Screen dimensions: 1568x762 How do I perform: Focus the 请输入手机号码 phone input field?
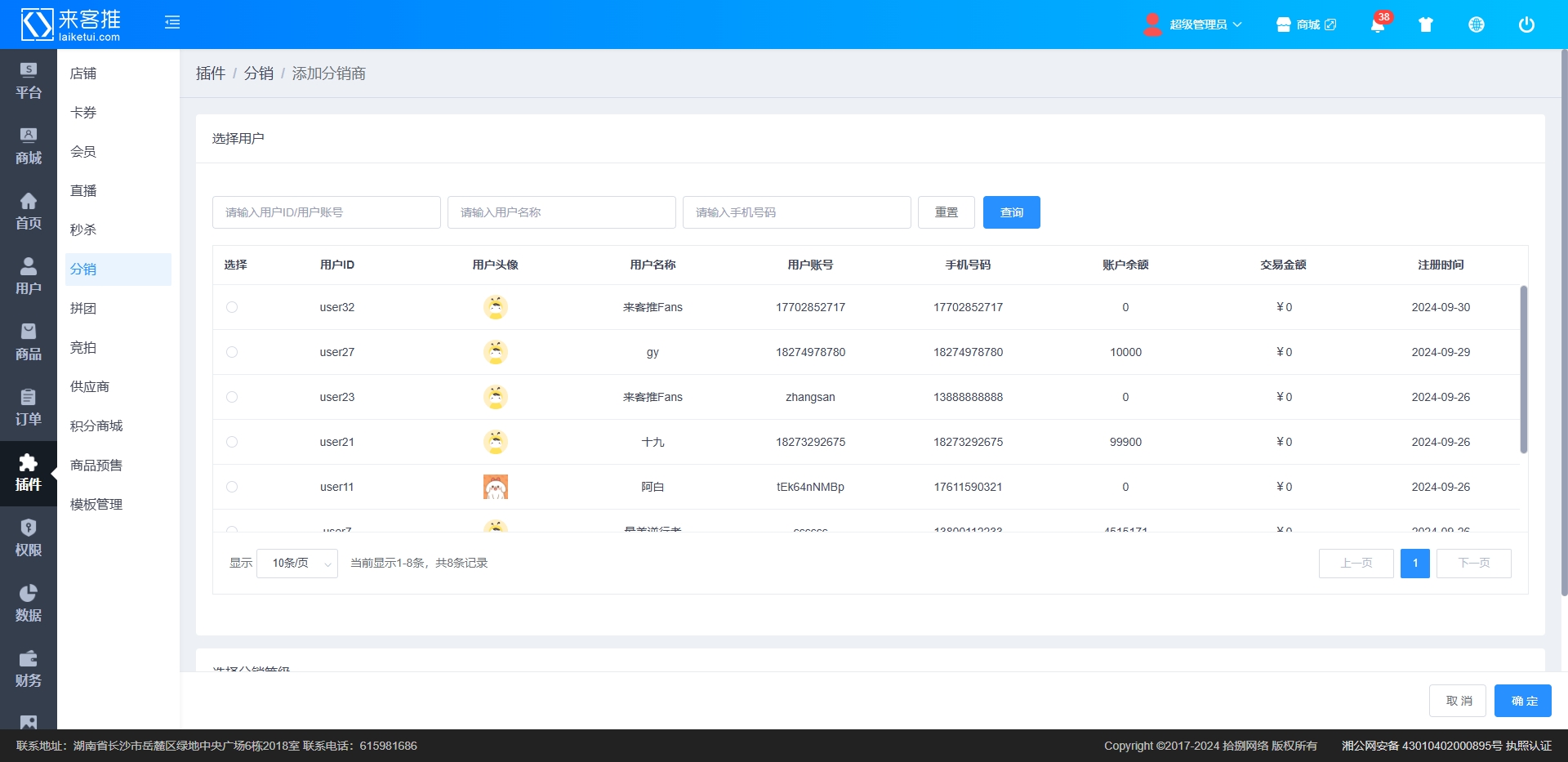[796, 212]
